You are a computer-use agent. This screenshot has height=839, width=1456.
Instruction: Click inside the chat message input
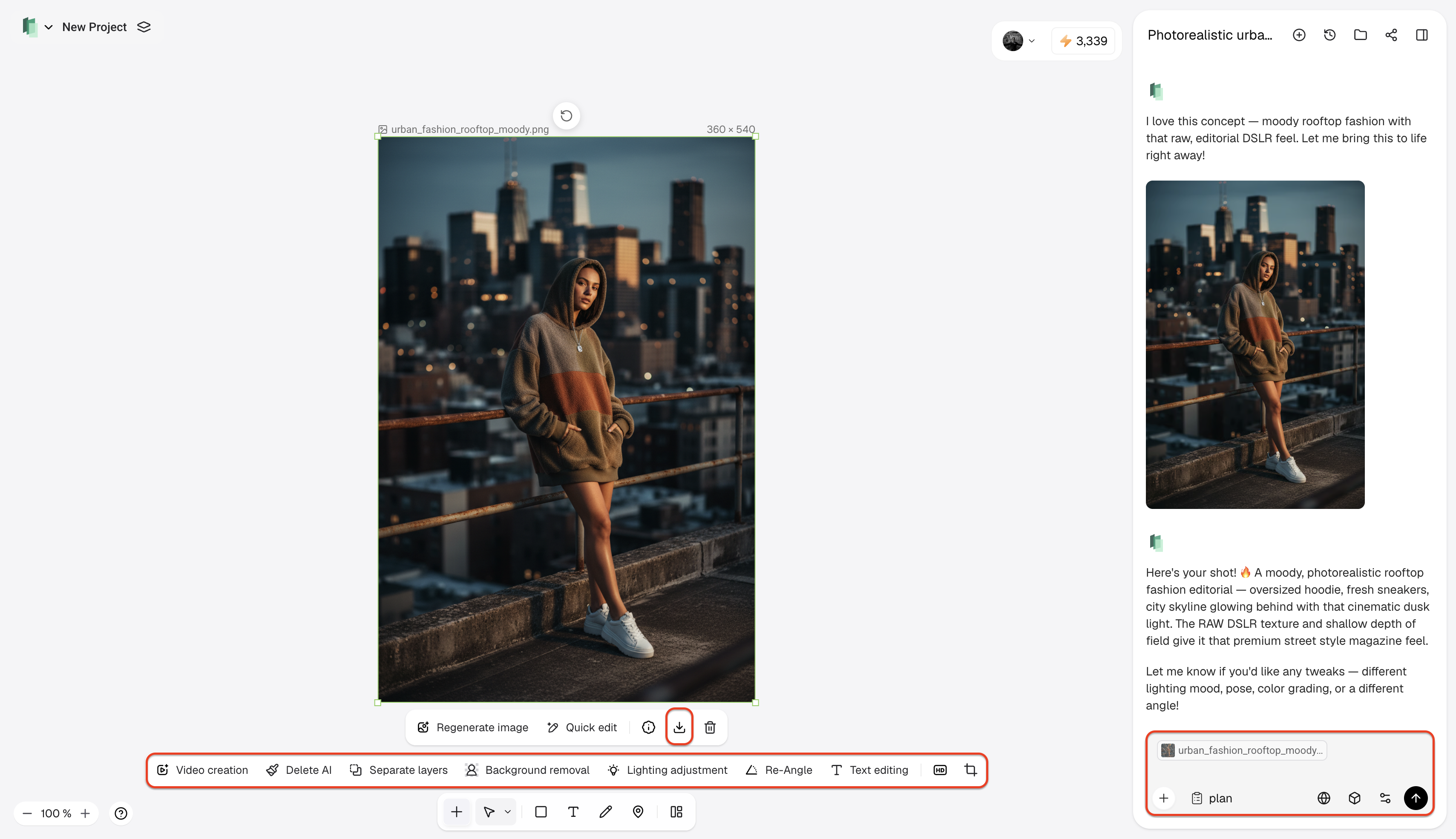pos(1289,773)
